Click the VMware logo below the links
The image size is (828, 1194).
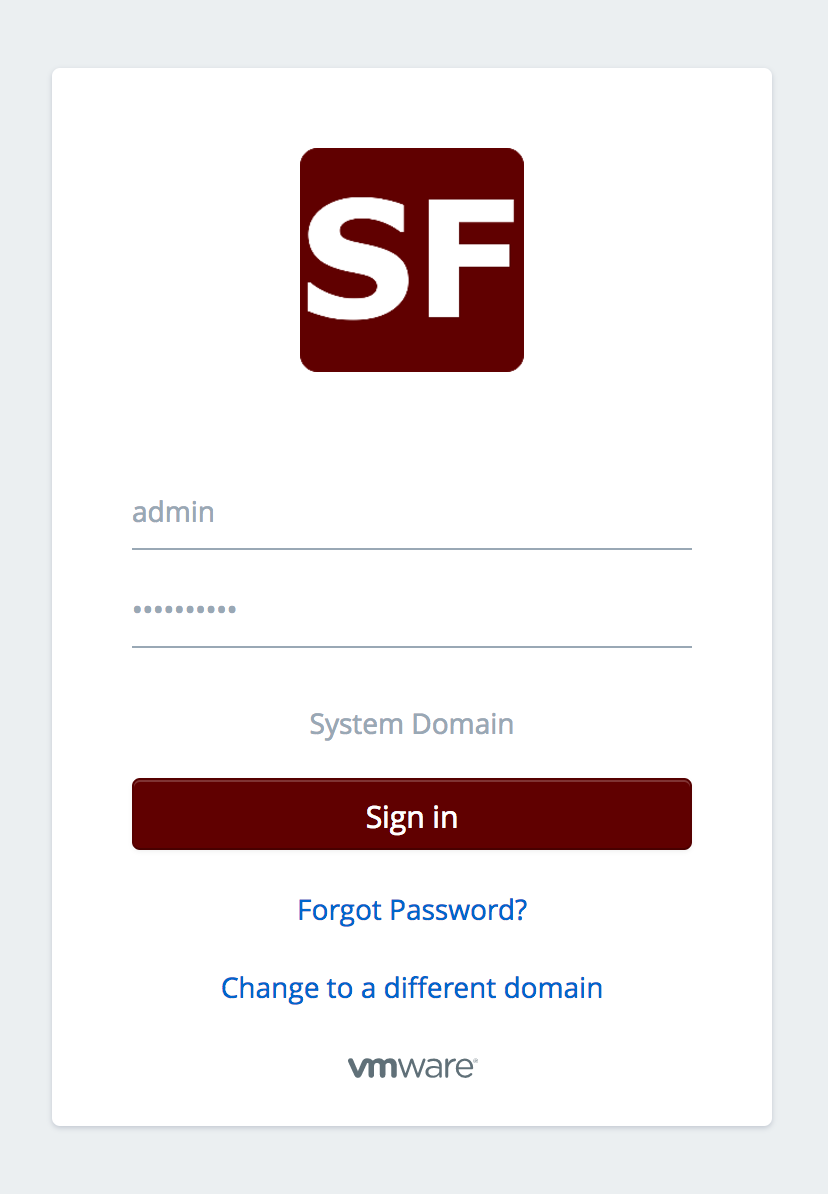pyautogui.click(x=412, y=1067)
